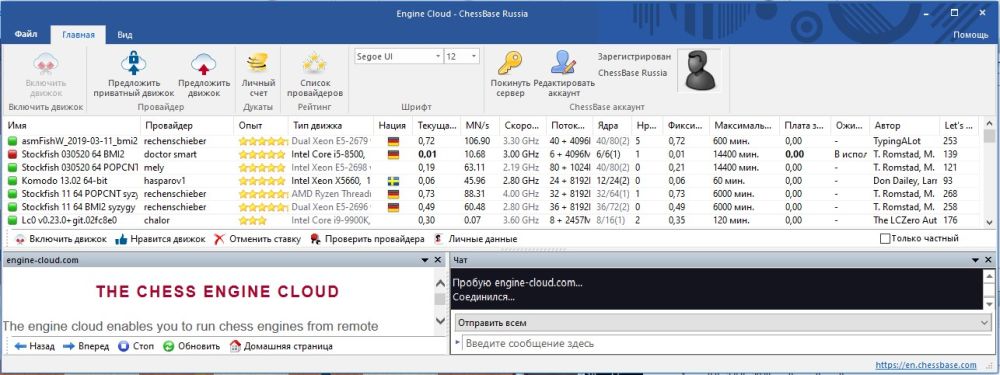Click red status icon of Stockfish 030520 64 BMI2
The image size is (1000, 375).
(x=13, y=154)
